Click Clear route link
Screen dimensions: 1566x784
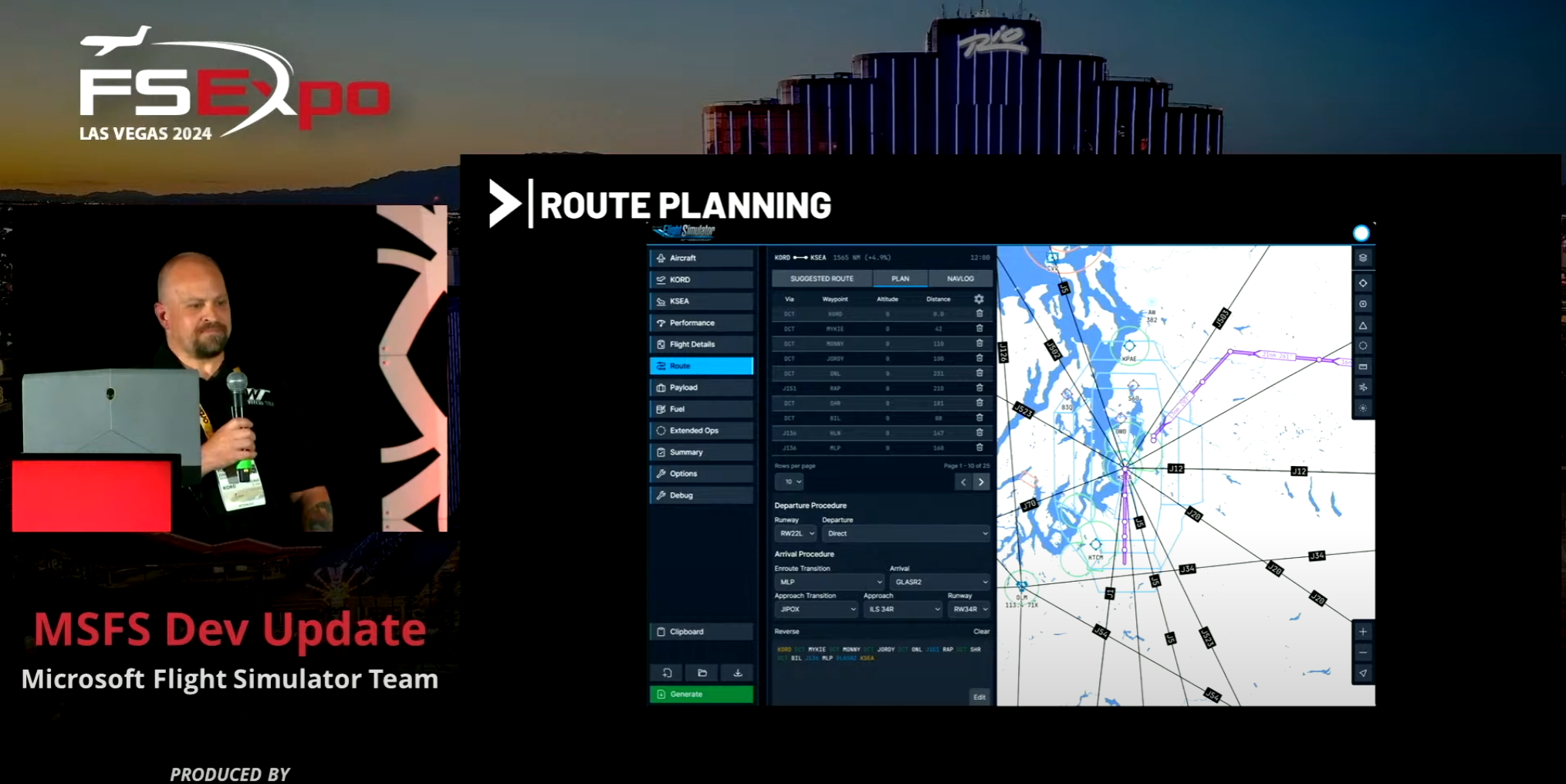(981, 631)
